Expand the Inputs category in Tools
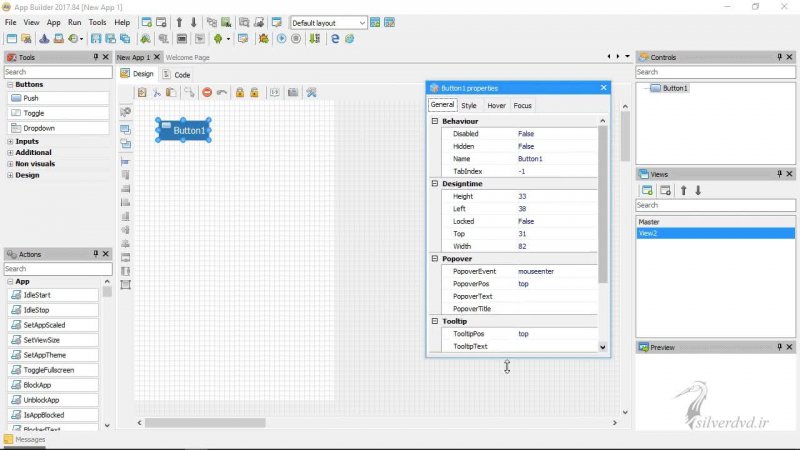800x450 pixels. click(10, 141)
